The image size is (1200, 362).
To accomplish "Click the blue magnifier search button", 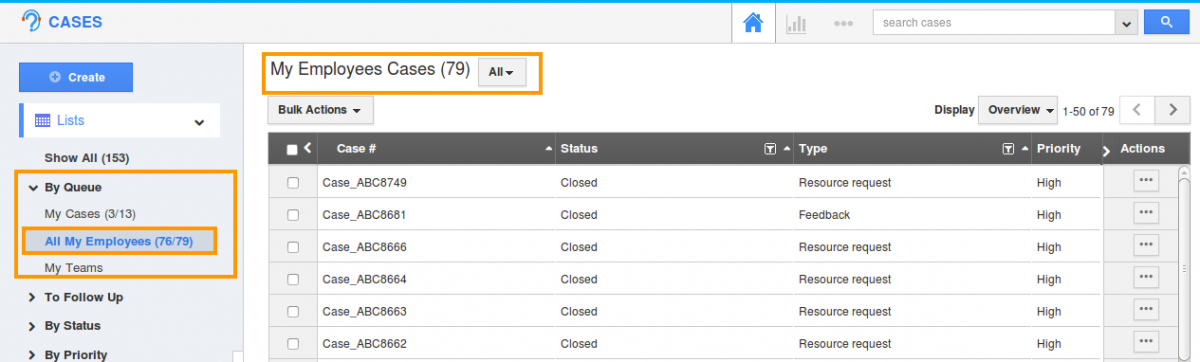I will (1164, 22).
